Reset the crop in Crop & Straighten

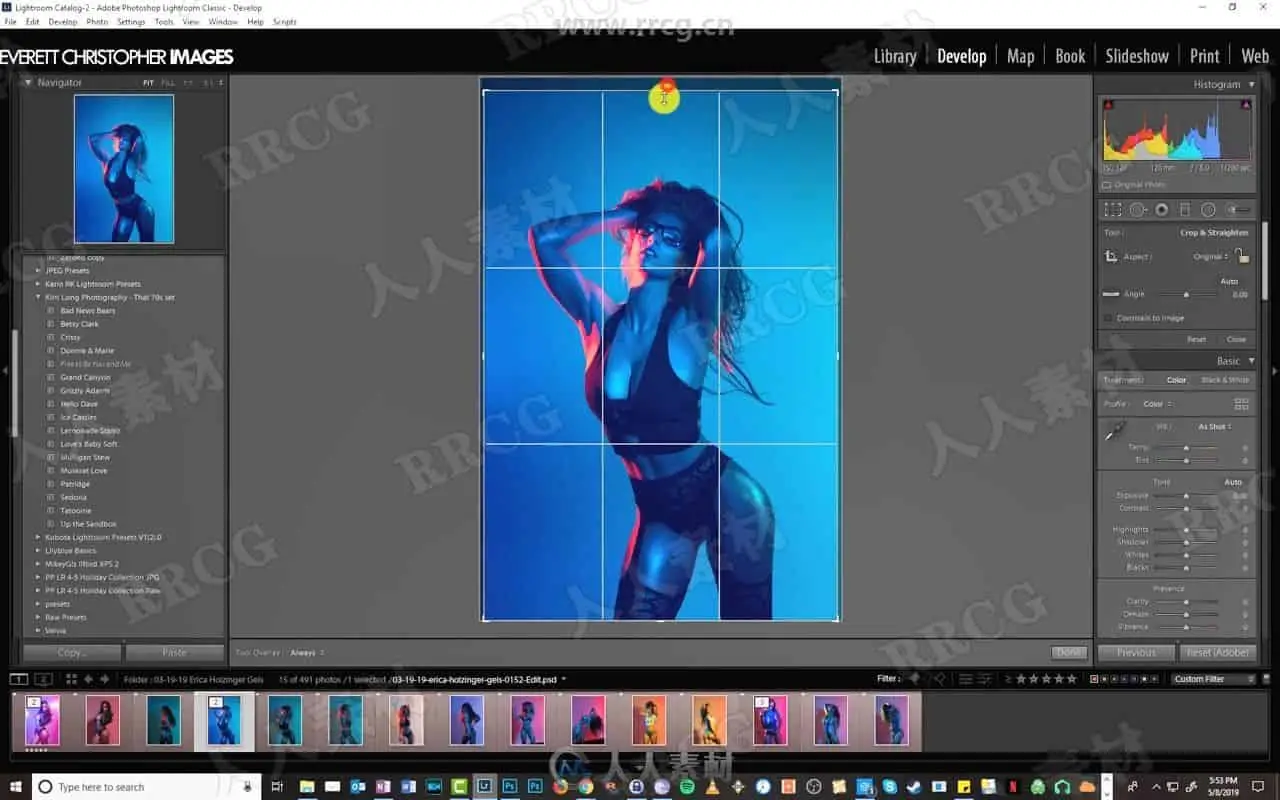pos(1196,339)
